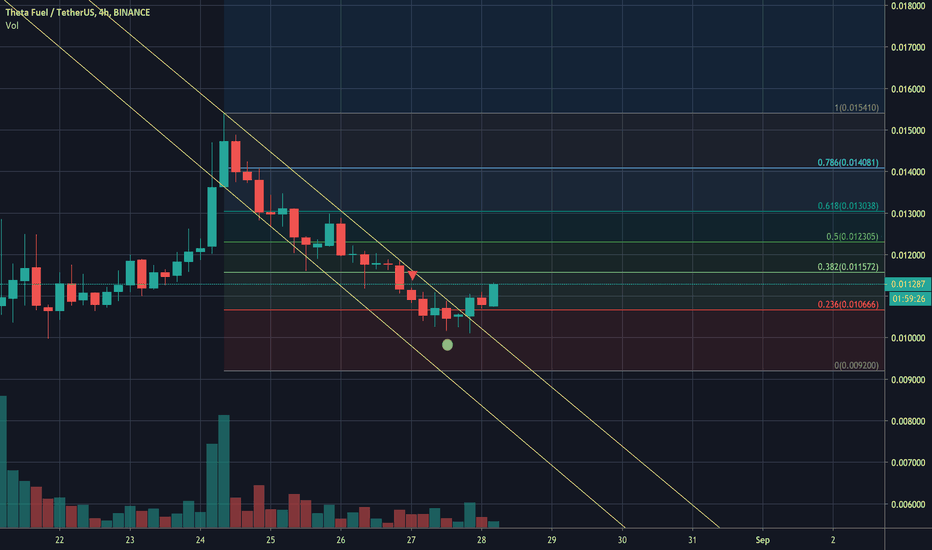The image size is (932, 550).
Task: Click the 0.009000 price axis label
Action: pos(908,379)
